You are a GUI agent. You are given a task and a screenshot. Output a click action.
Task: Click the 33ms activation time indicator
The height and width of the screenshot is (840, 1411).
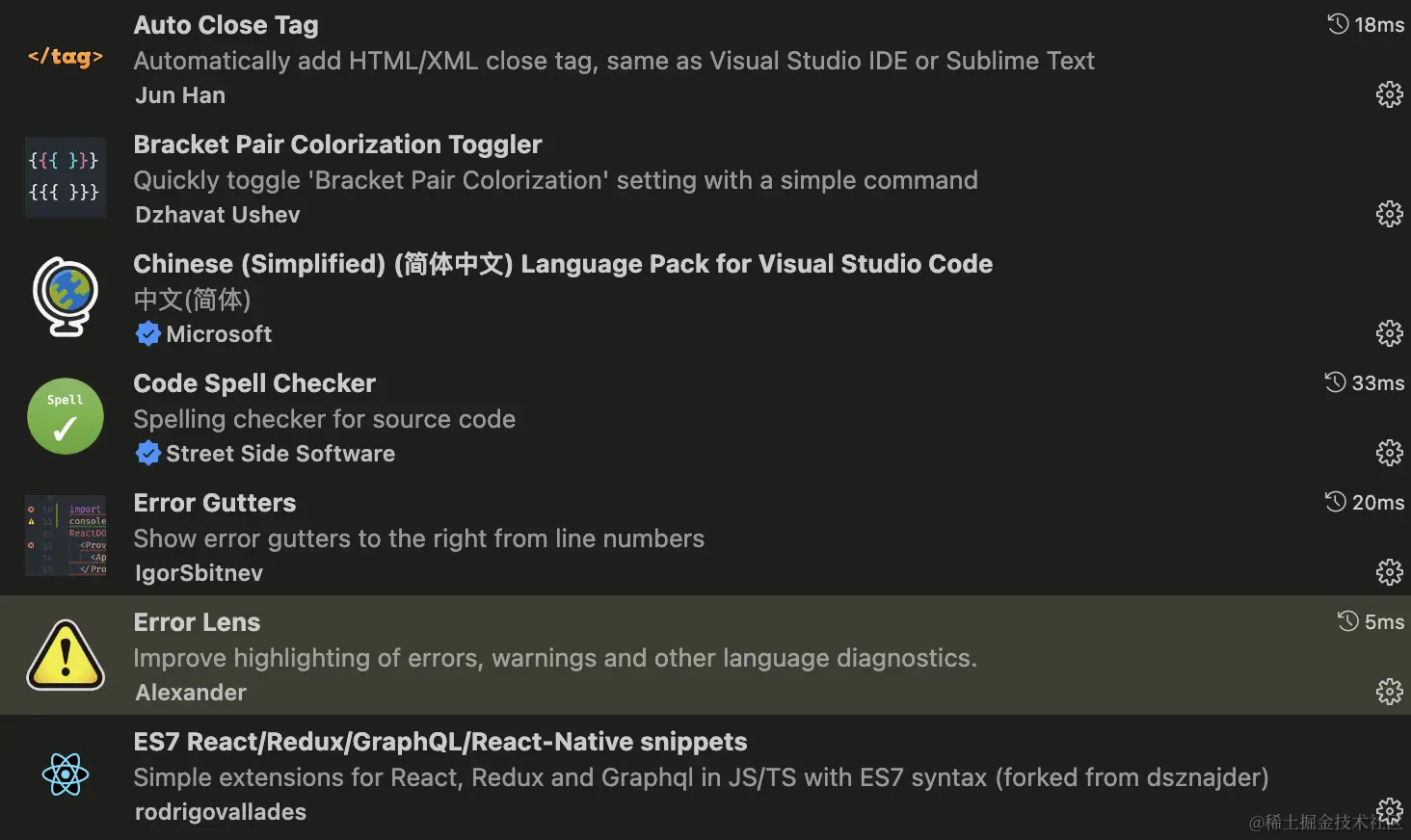(1365, 383)
